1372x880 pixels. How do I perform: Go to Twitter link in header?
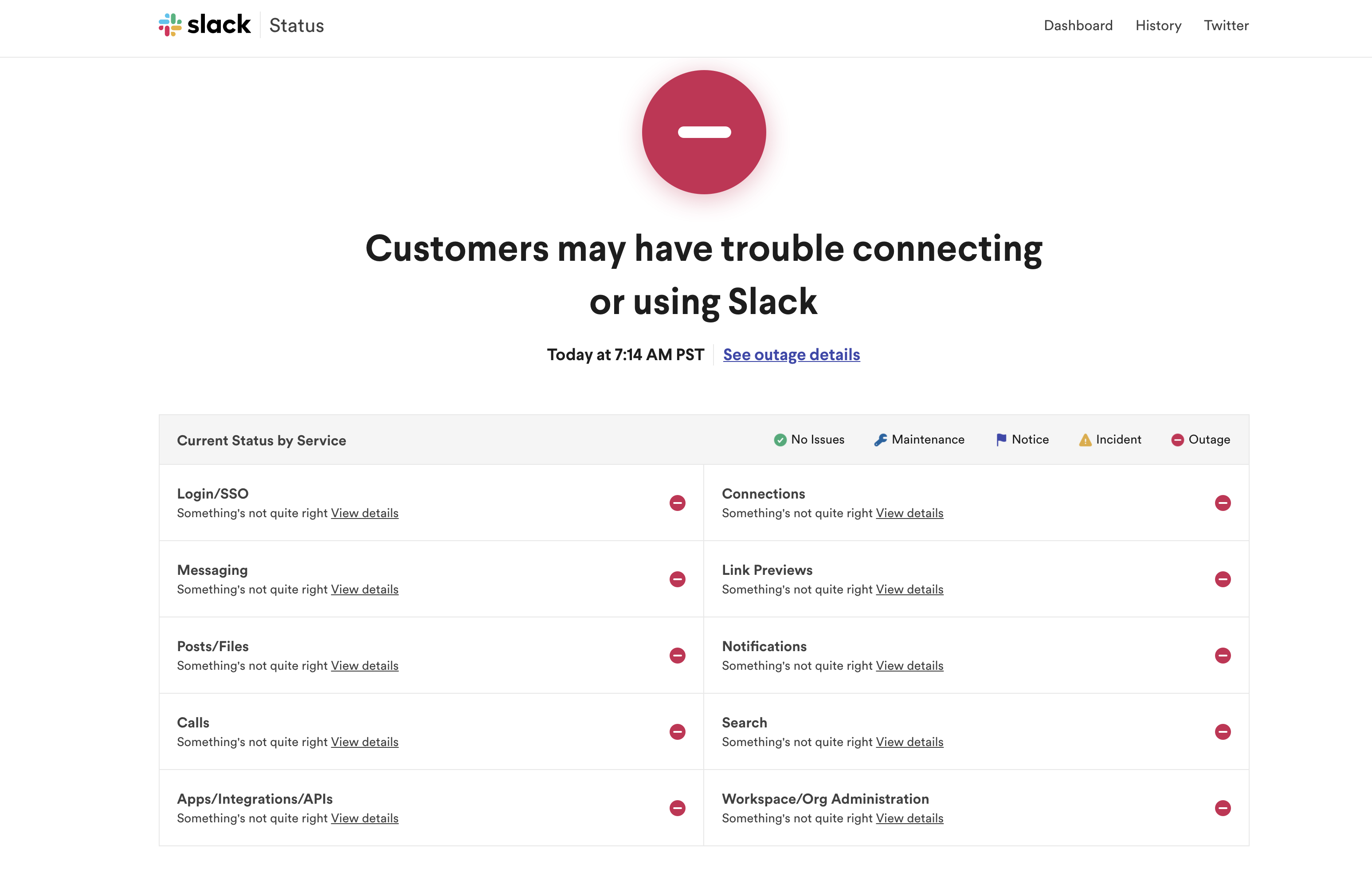click(1226, 26)
